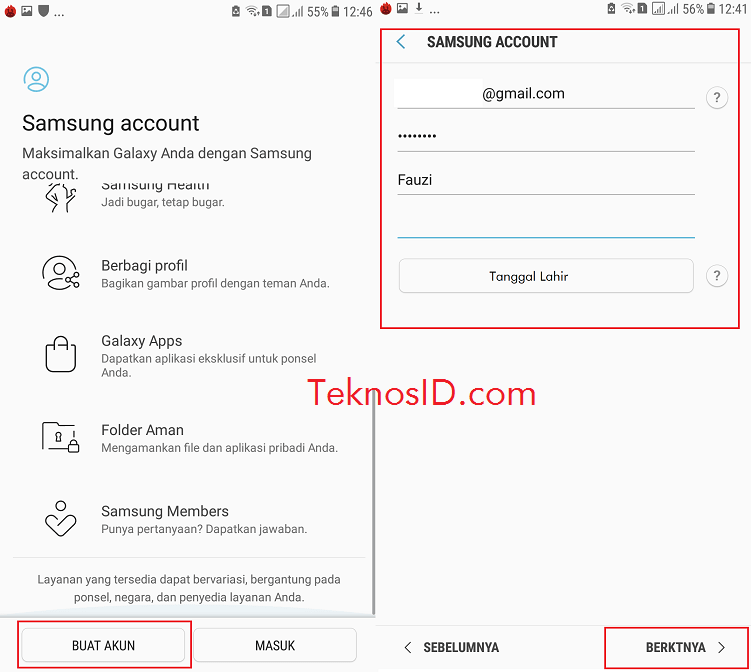Tap the Galaxy Apps shopping bag icon

pos(61,354)
